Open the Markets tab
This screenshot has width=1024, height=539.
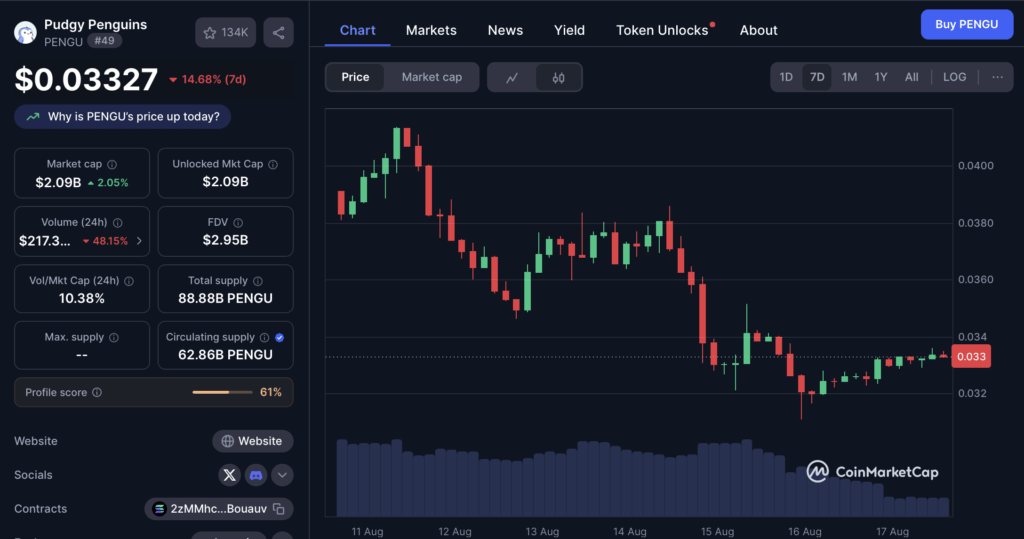[x=431, y=30]
